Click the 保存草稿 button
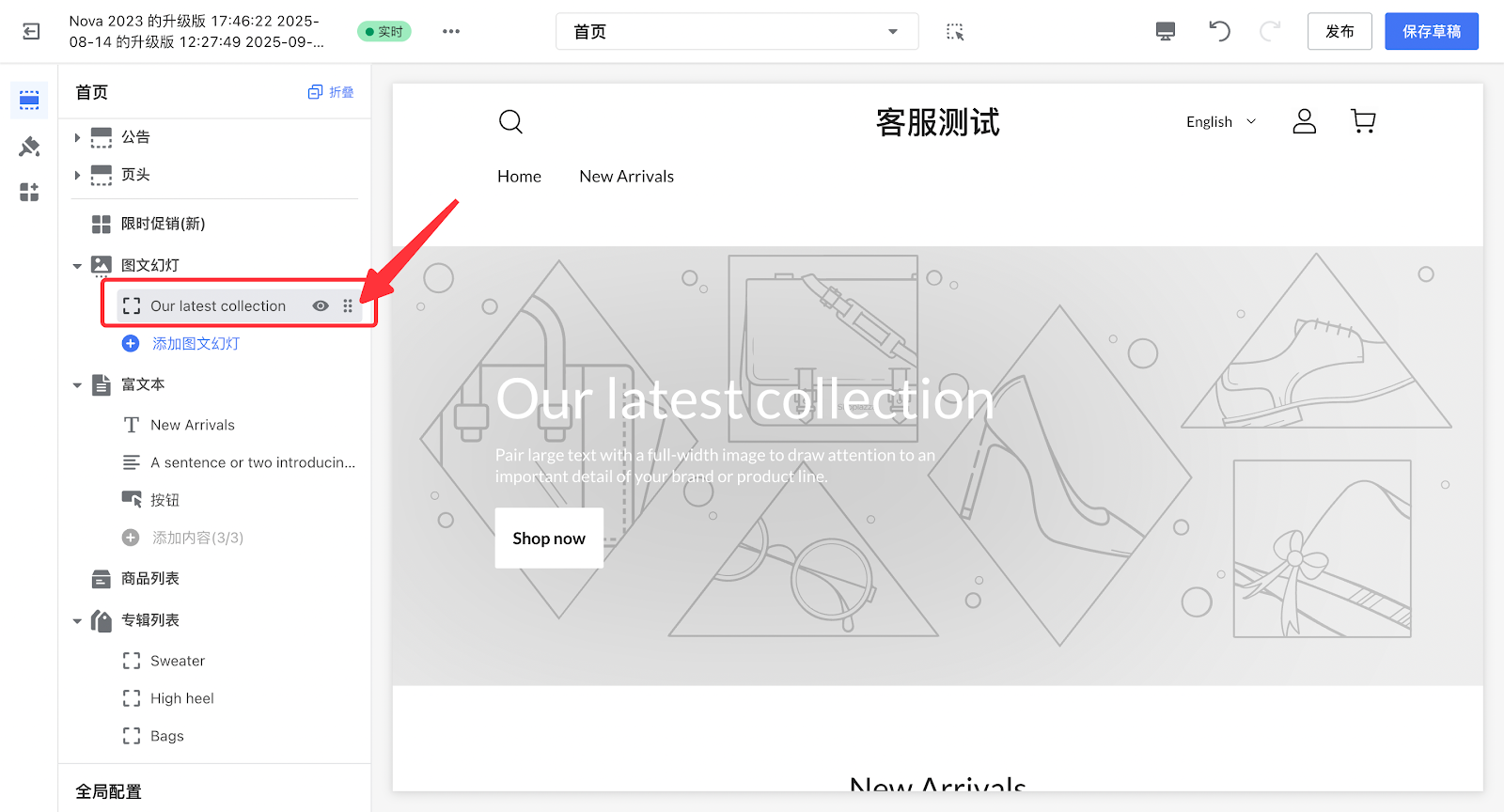Screen dimensions: 1504x812 click(x=1431, y=32)
